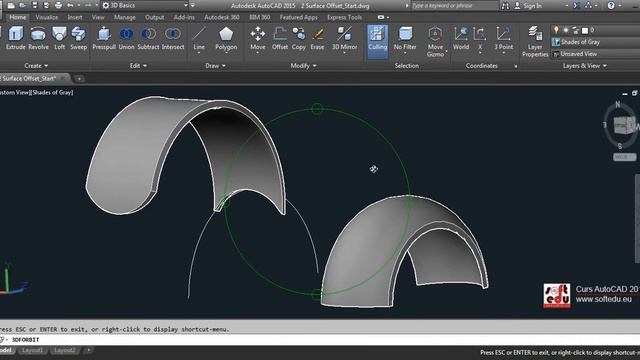Viewport: 640px width, 360px height.
Task: Switch to the Layout2 tab
Action: 65,350
